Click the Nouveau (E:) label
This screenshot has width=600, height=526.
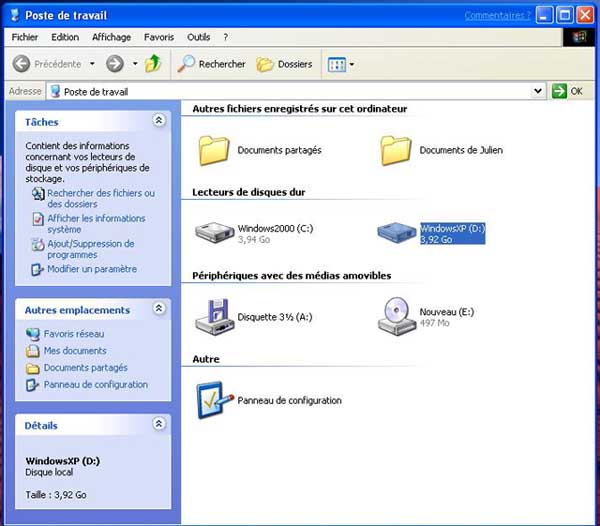coord(447,312)
